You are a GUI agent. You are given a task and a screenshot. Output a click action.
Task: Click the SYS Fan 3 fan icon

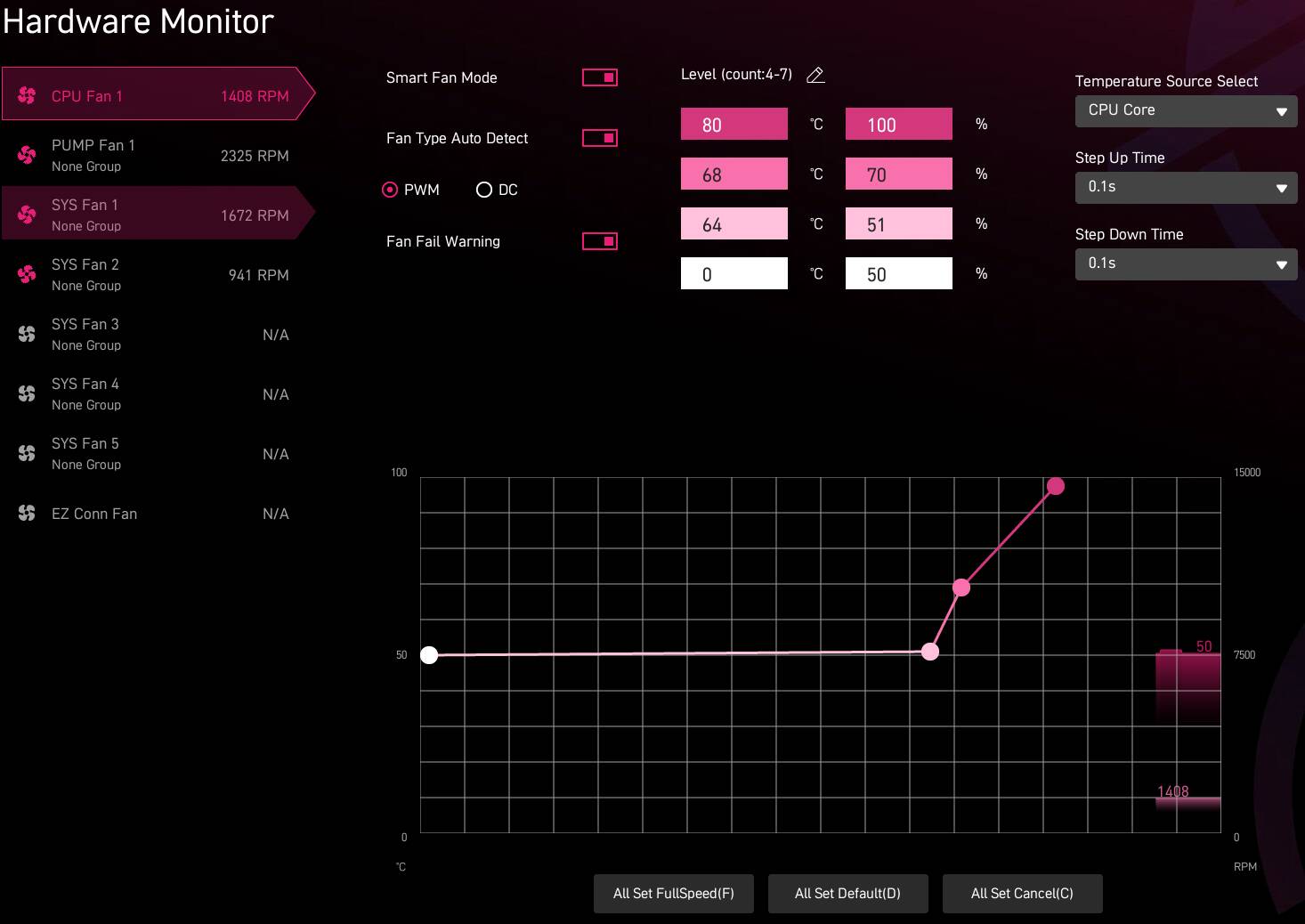(x=27, y=334)
